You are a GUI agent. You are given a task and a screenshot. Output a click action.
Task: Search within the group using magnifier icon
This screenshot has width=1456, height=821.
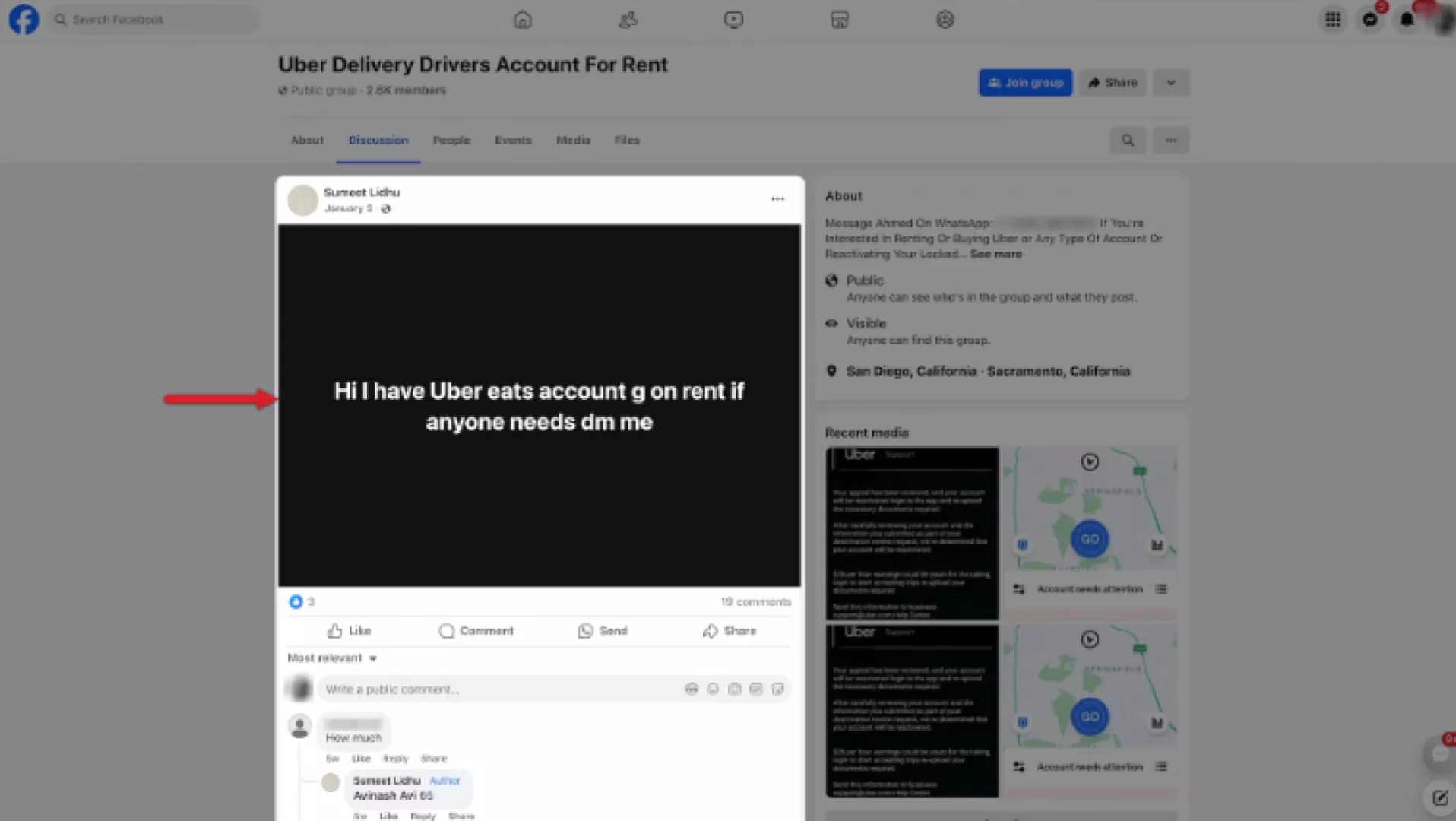[x=1128, y=140]
